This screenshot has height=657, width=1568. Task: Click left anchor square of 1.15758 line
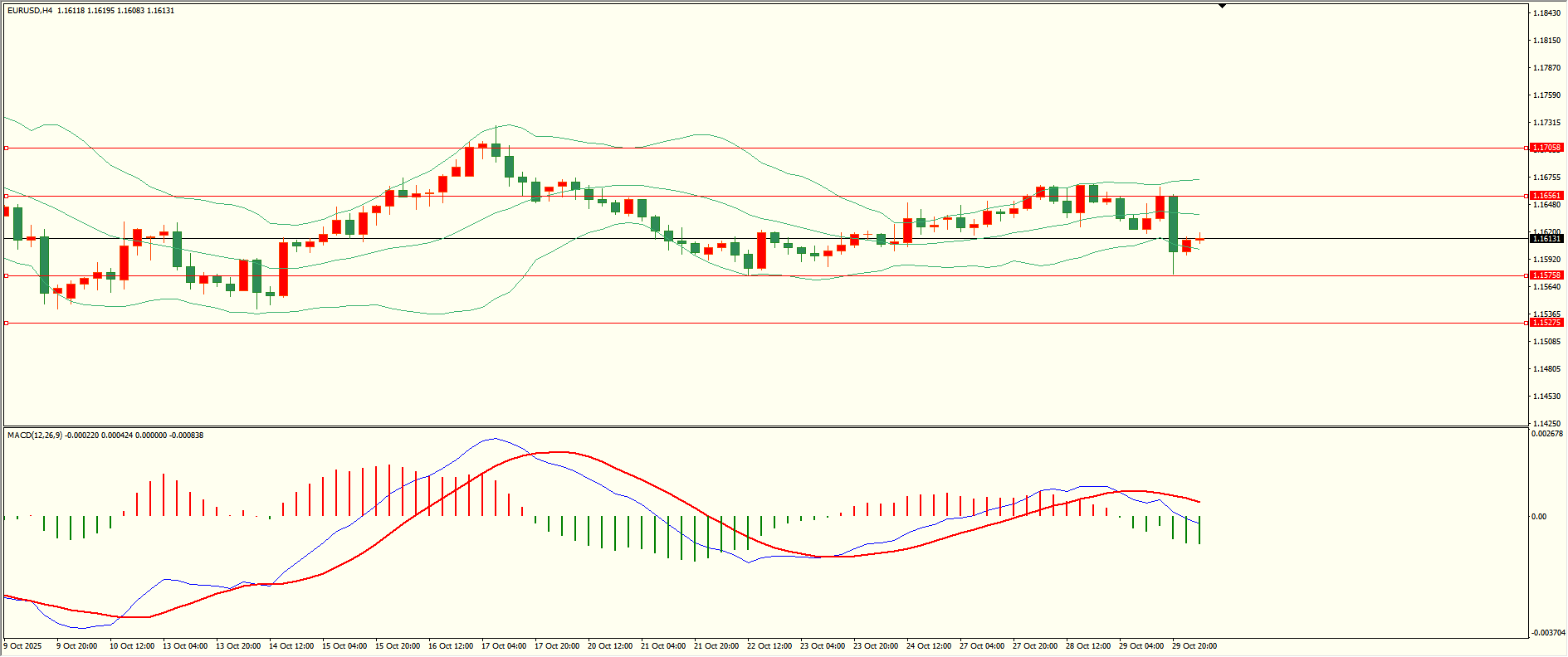click(x=7, y=275)
